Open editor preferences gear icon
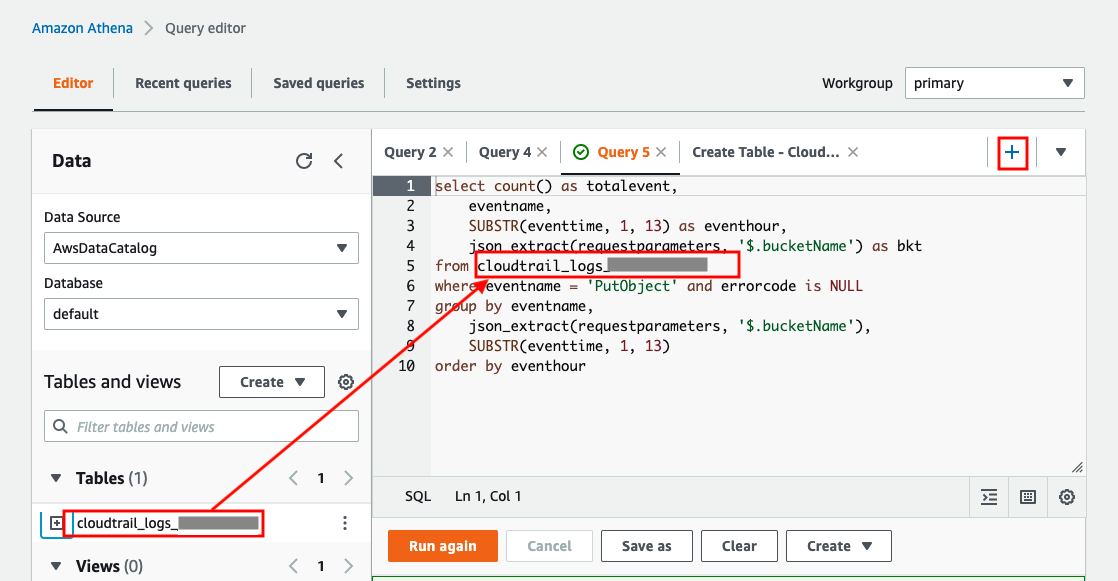 (1067, 497)
